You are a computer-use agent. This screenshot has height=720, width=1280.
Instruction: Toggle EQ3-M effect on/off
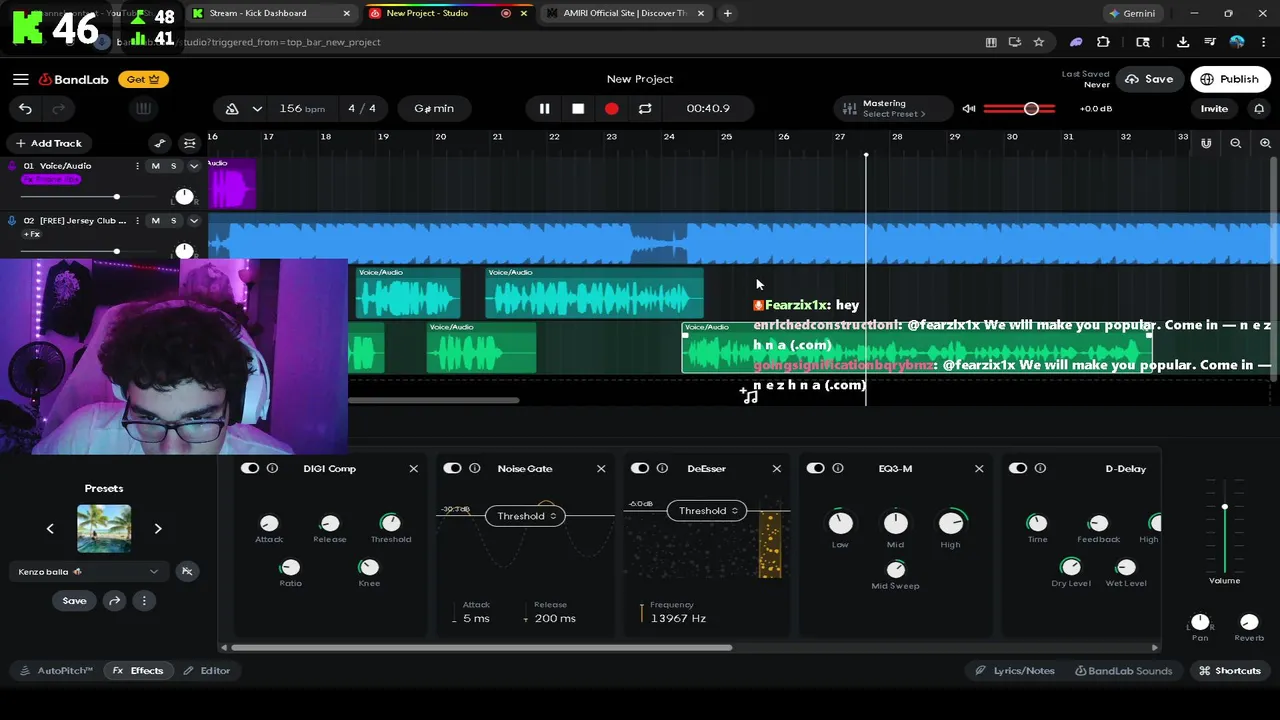pos(816,468)
